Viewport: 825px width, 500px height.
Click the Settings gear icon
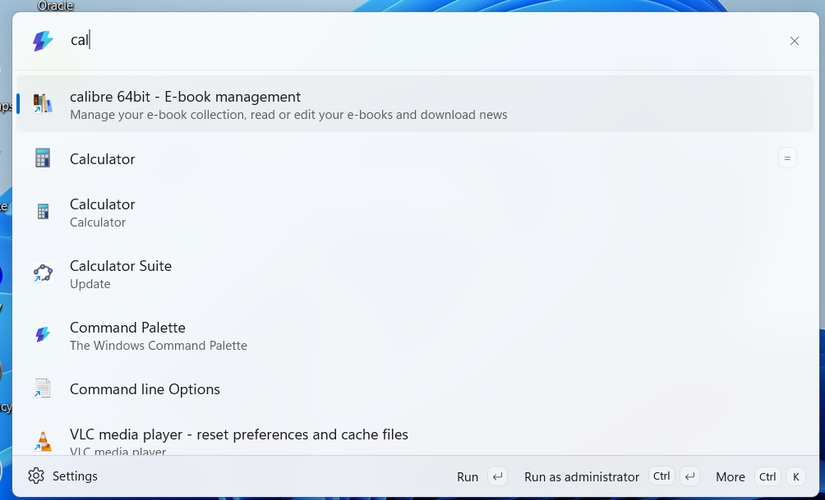click(36, 476)
